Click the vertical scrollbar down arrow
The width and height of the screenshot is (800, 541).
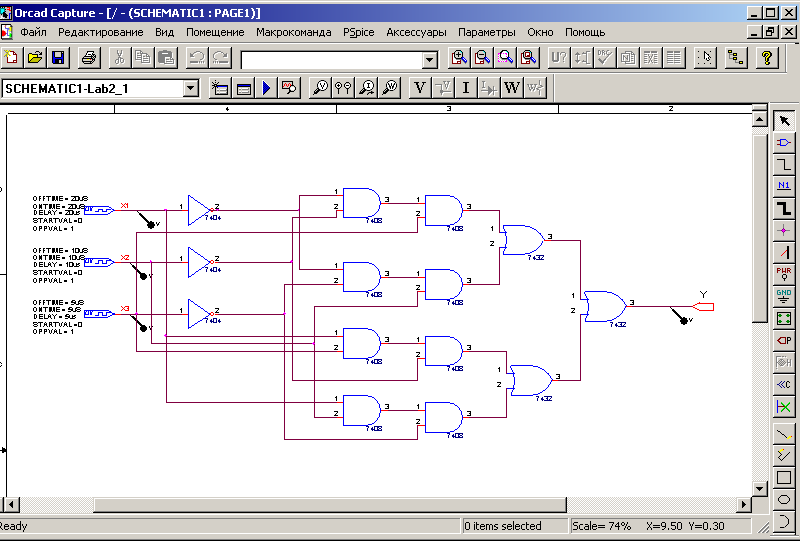click(760, 488)
